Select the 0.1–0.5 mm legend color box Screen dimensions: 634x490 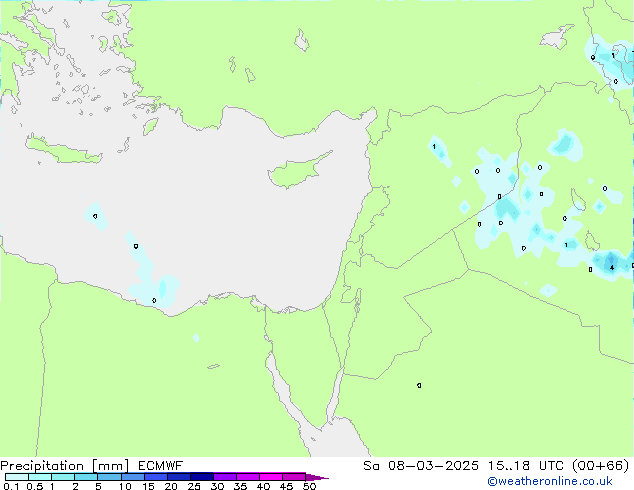click(17, 477)
